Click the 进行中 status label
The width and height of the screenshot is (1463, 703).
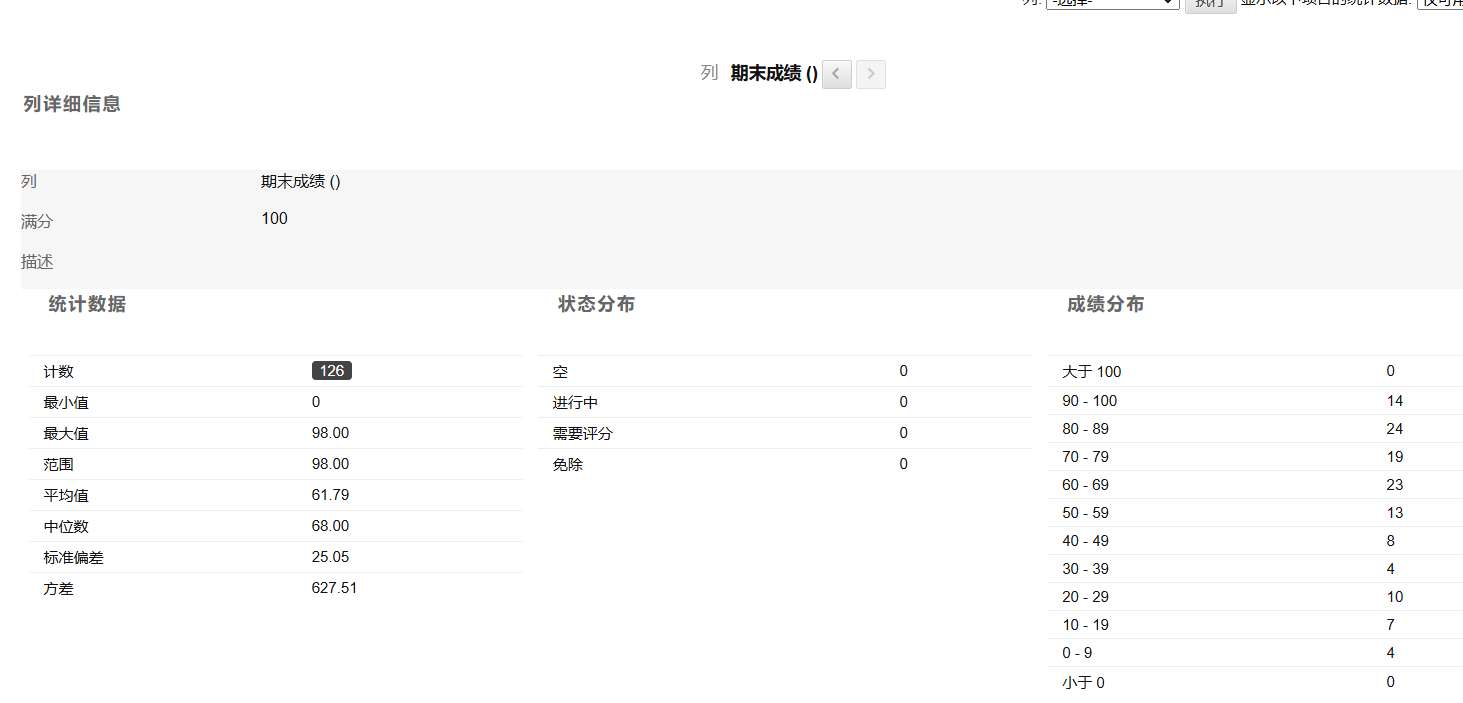pyautogui.click(x=575, y=403)
